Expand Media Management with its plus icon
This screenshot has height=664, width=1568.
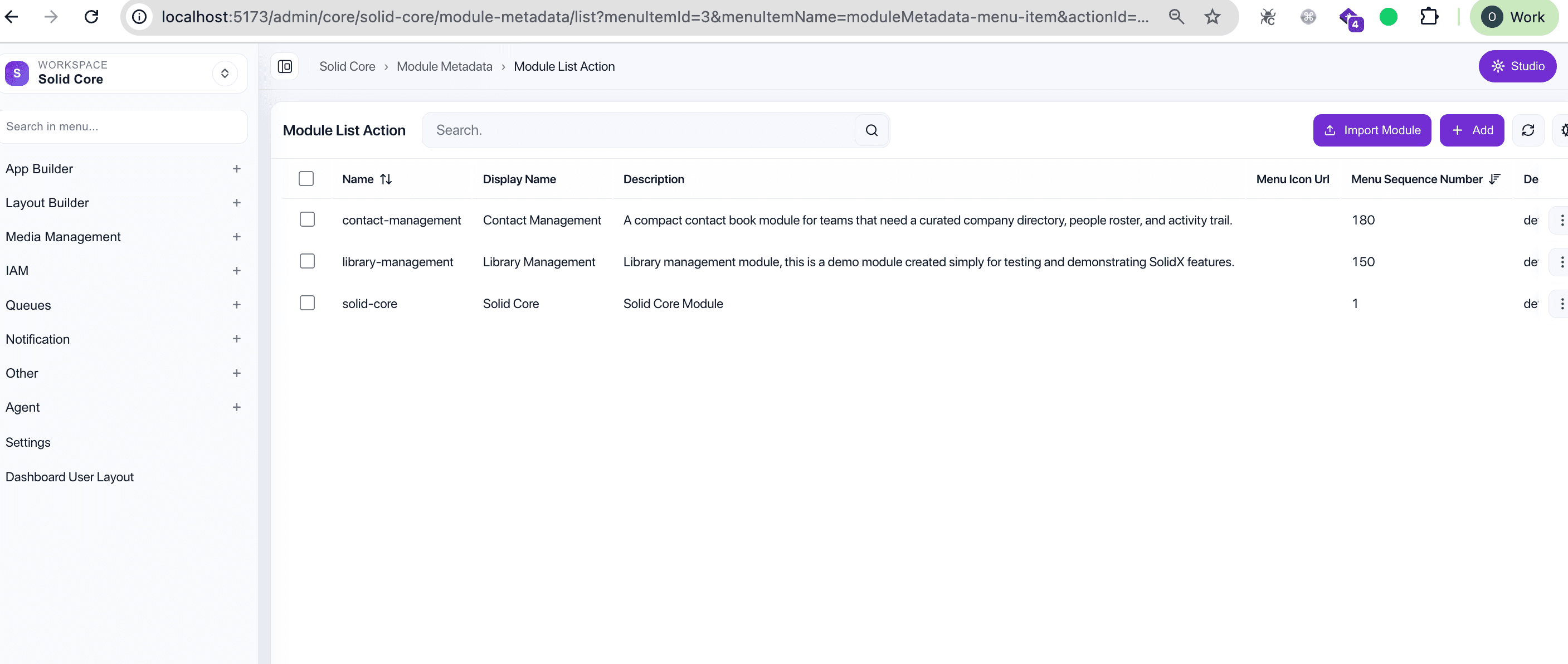click(236, 237)
